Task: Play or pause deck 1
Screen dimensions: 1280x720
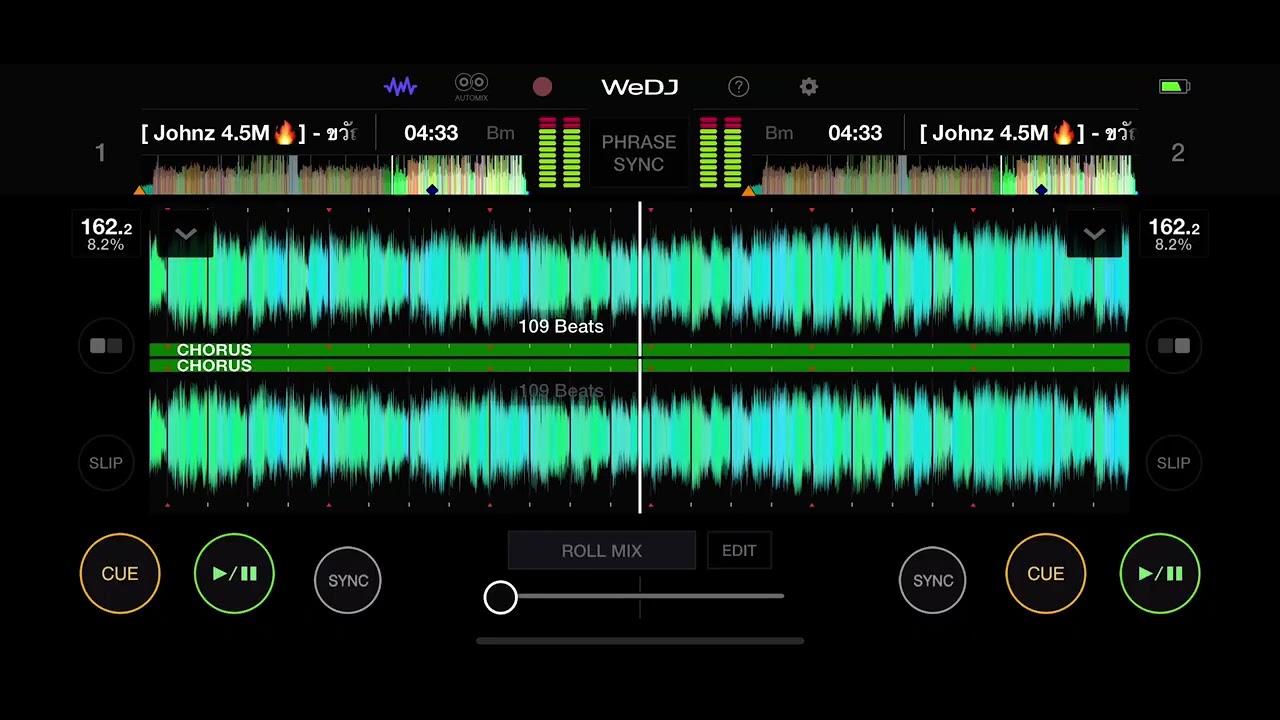Action: pyautogui.click(x=234, y=574)
